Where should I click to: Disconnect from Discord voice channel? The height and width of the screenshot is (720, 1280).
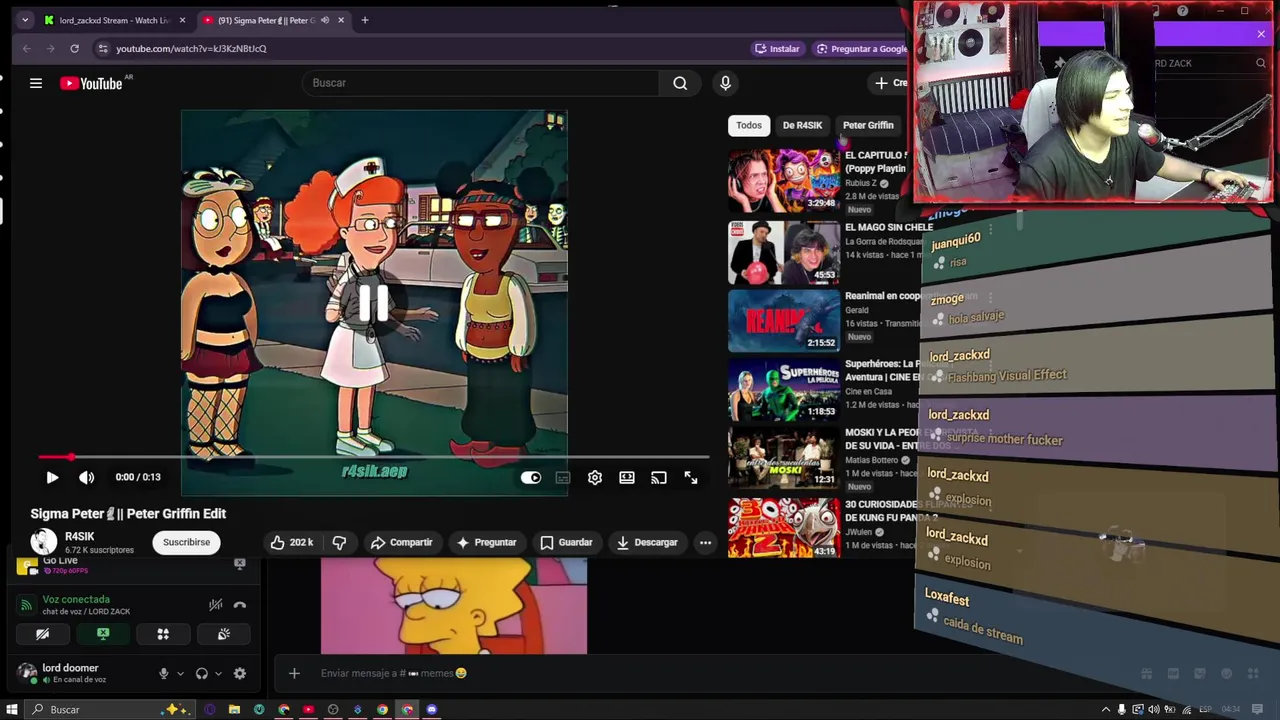pyautogui.click(x=240, y=605)
